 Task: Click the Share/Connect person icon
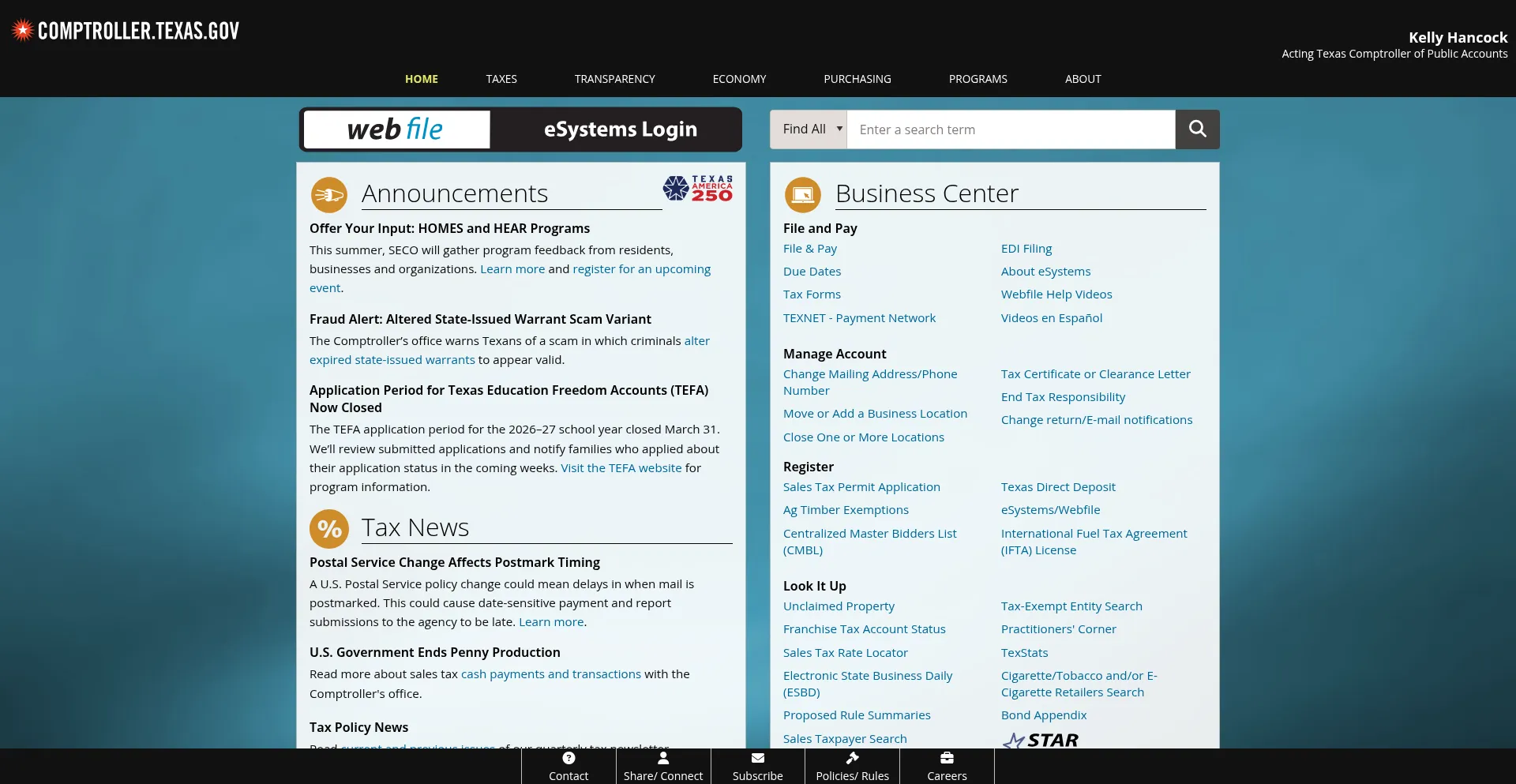tap(663, 758)
